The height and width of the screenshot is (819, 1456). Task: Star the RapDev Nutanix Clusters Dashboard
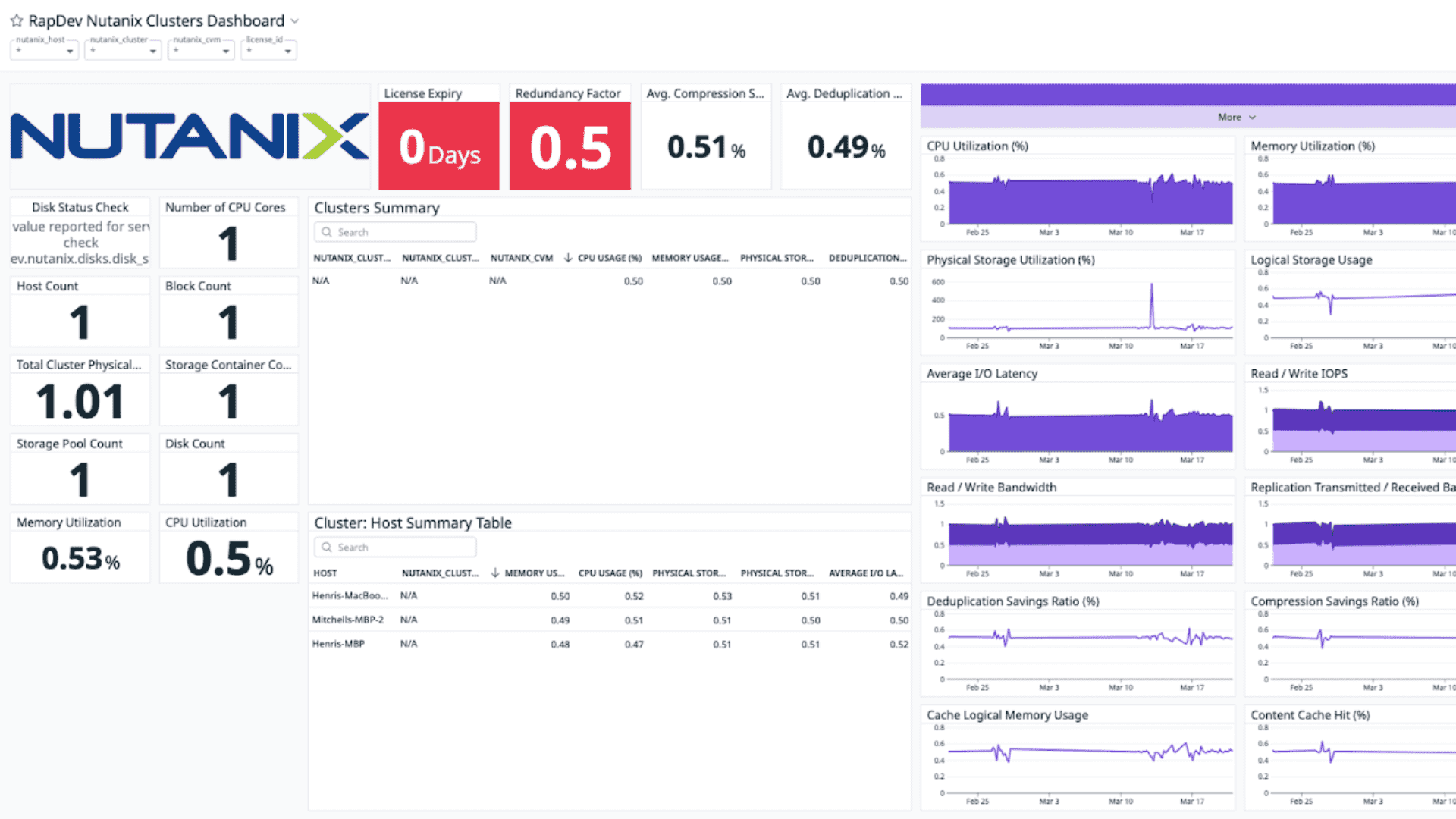click(17, 21)
